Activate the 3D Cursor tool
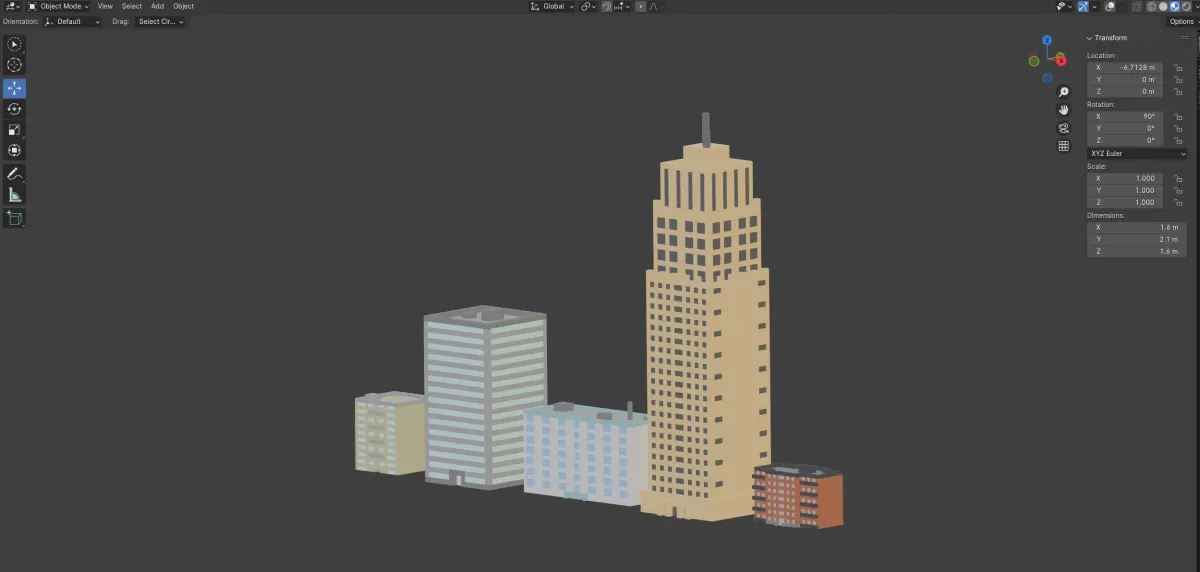This screenshot has height=572, width=1200. pos(14,65)
